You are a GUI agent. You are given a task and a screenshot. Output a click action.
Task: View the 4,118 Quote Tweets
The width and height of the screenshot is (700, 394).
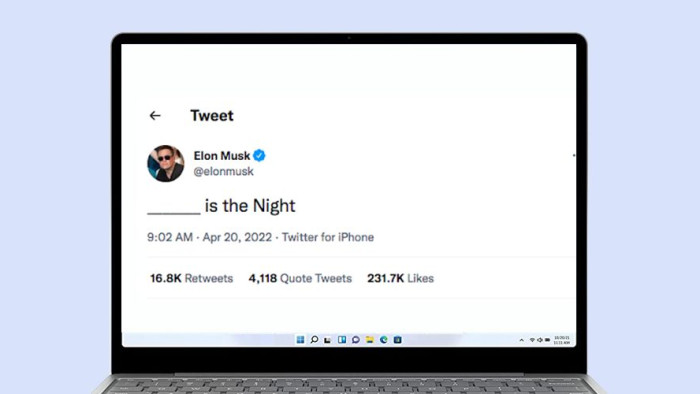tap(300, 278)
